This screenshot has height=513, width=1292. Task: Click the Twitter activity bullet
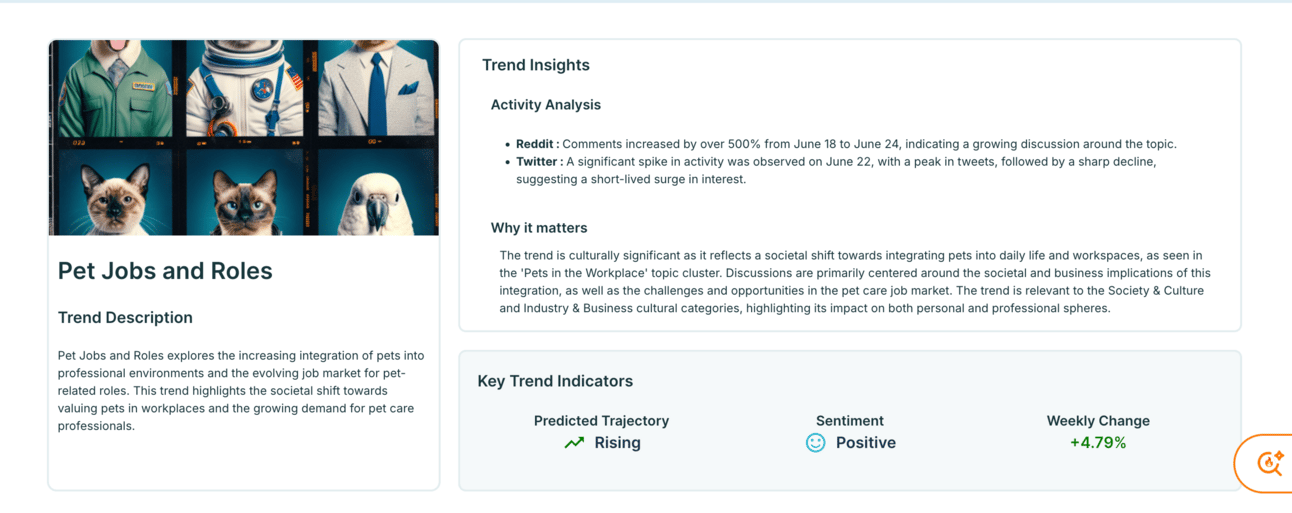coord(836,171)
